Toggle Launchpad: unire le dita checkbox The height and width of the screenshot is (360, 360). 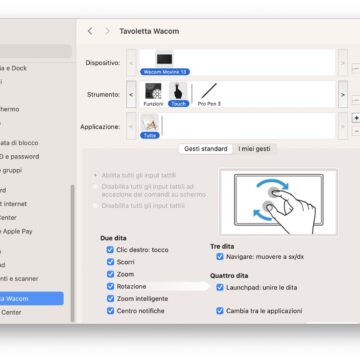pos(220,287)
